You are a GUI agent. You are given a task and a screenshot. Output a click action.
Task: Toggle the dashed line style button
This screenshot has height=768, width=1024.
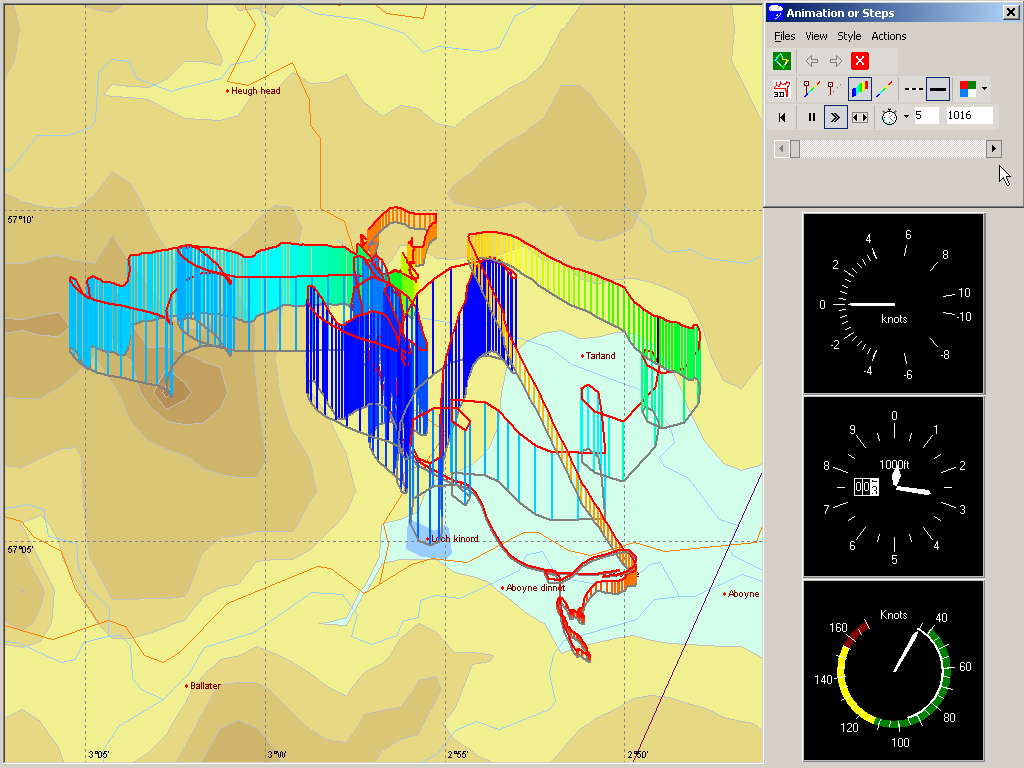coord(913,89)
